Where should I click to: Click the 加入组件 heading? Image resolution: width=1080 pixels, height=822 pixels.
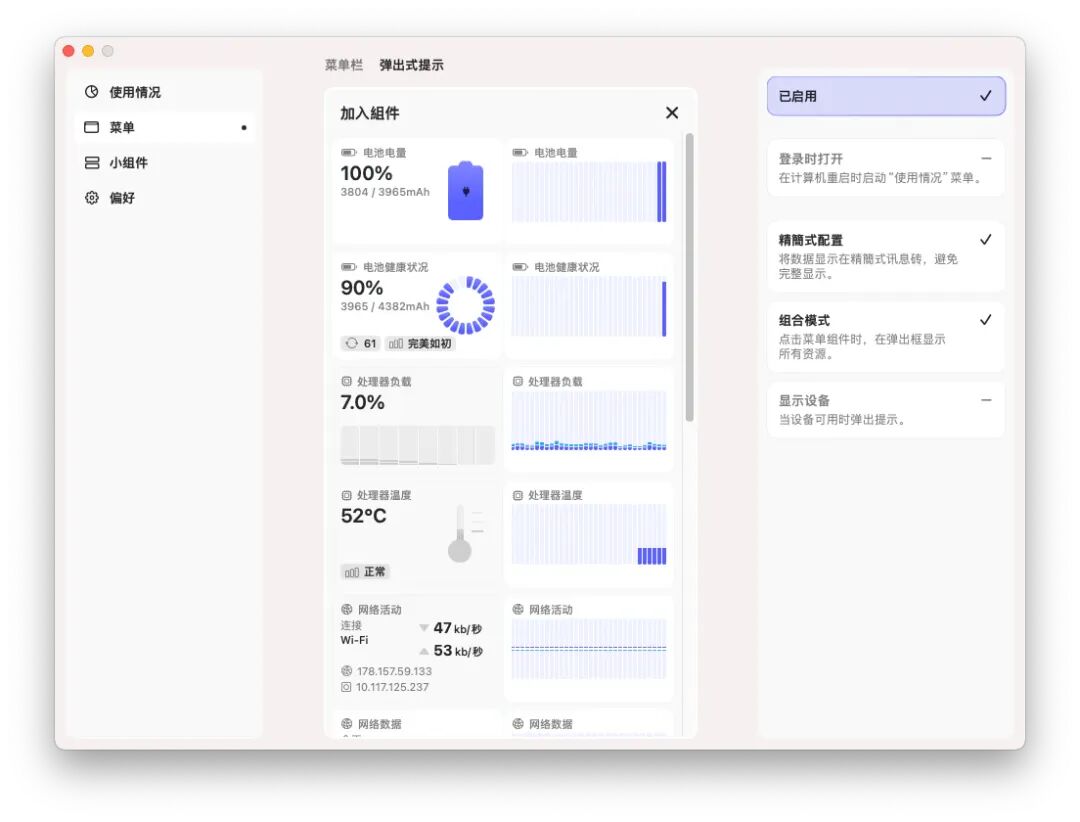370,113
